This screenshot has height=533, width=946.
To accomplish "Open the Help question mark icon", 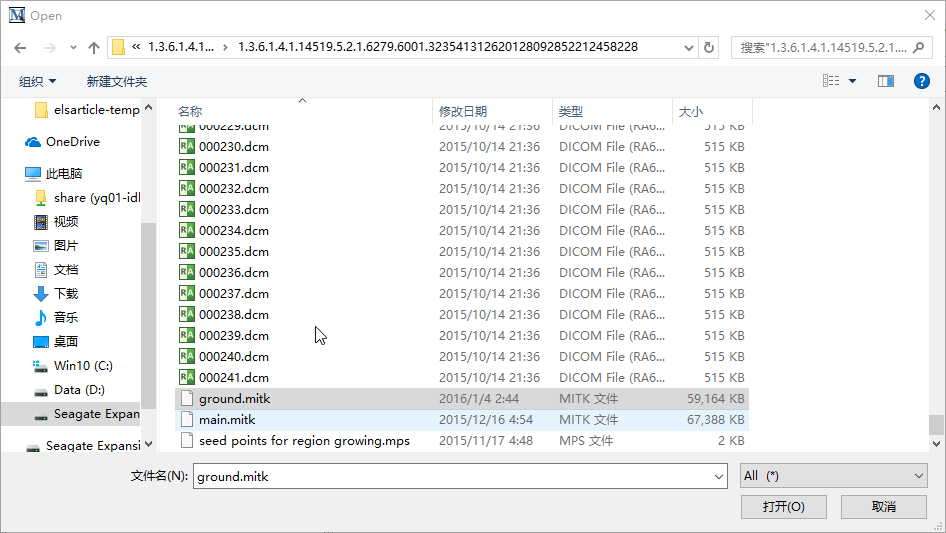I will (x=922, y=81).
